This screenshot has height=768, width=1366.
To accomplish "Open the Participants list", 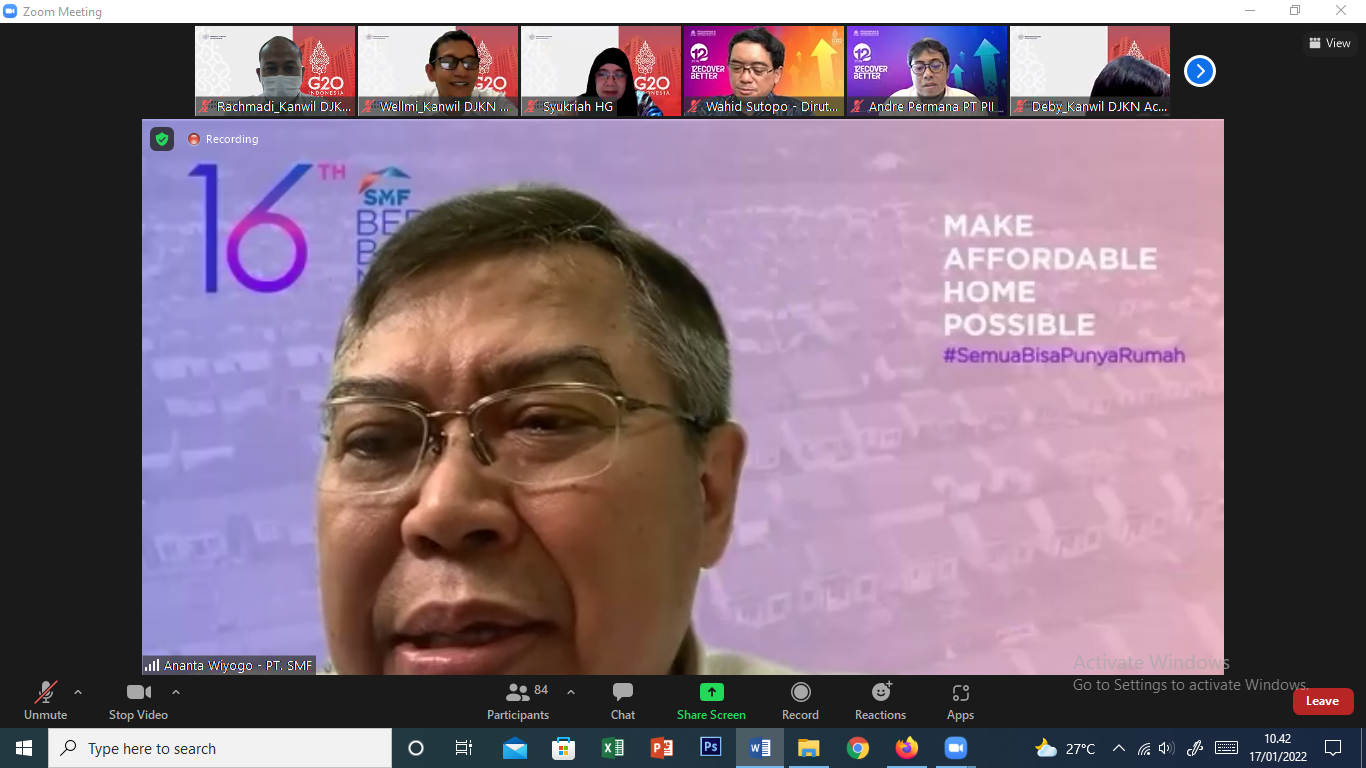I will click(x=518, y=700).
